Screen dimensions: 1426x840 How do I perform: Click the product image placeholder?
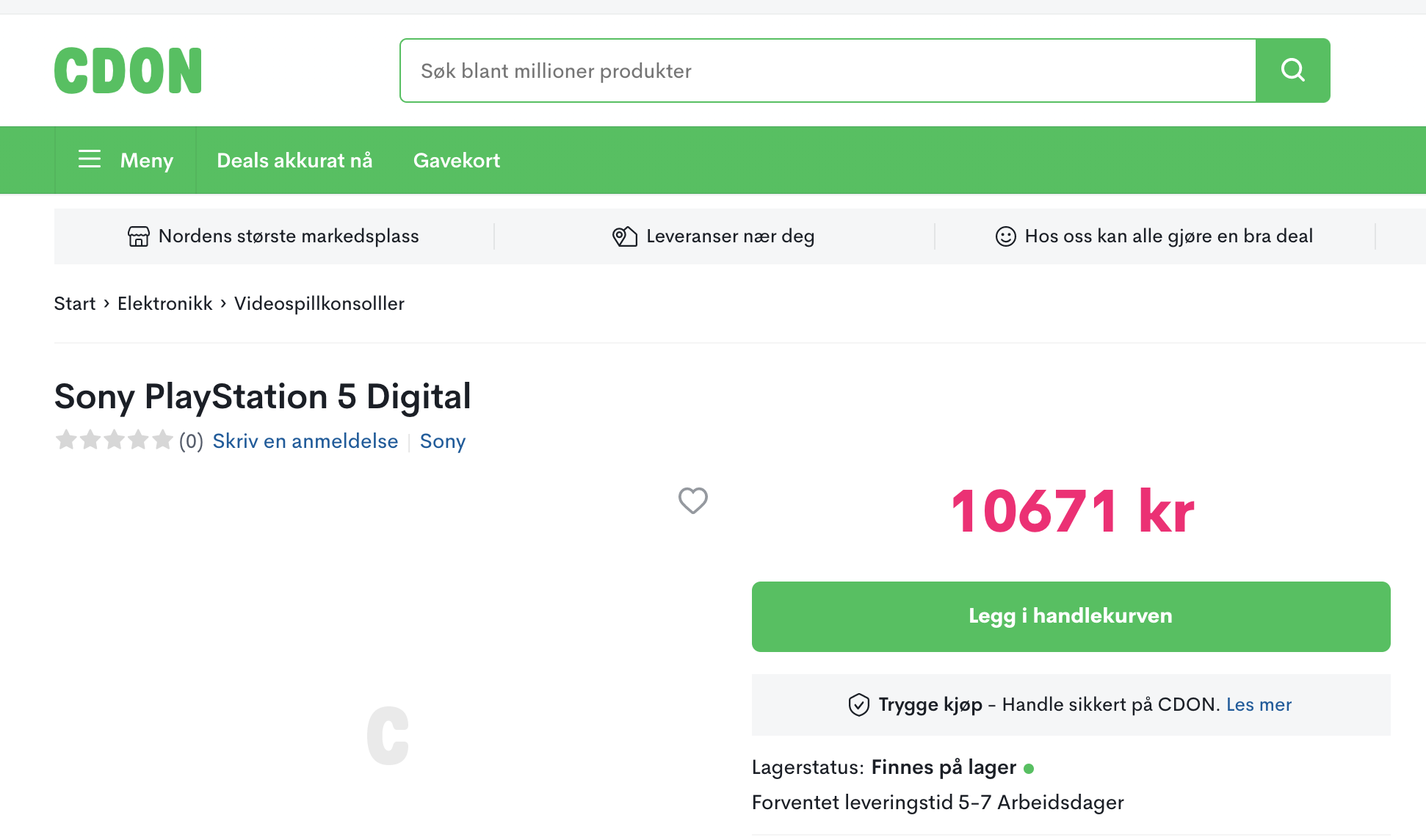pos(388,735)
